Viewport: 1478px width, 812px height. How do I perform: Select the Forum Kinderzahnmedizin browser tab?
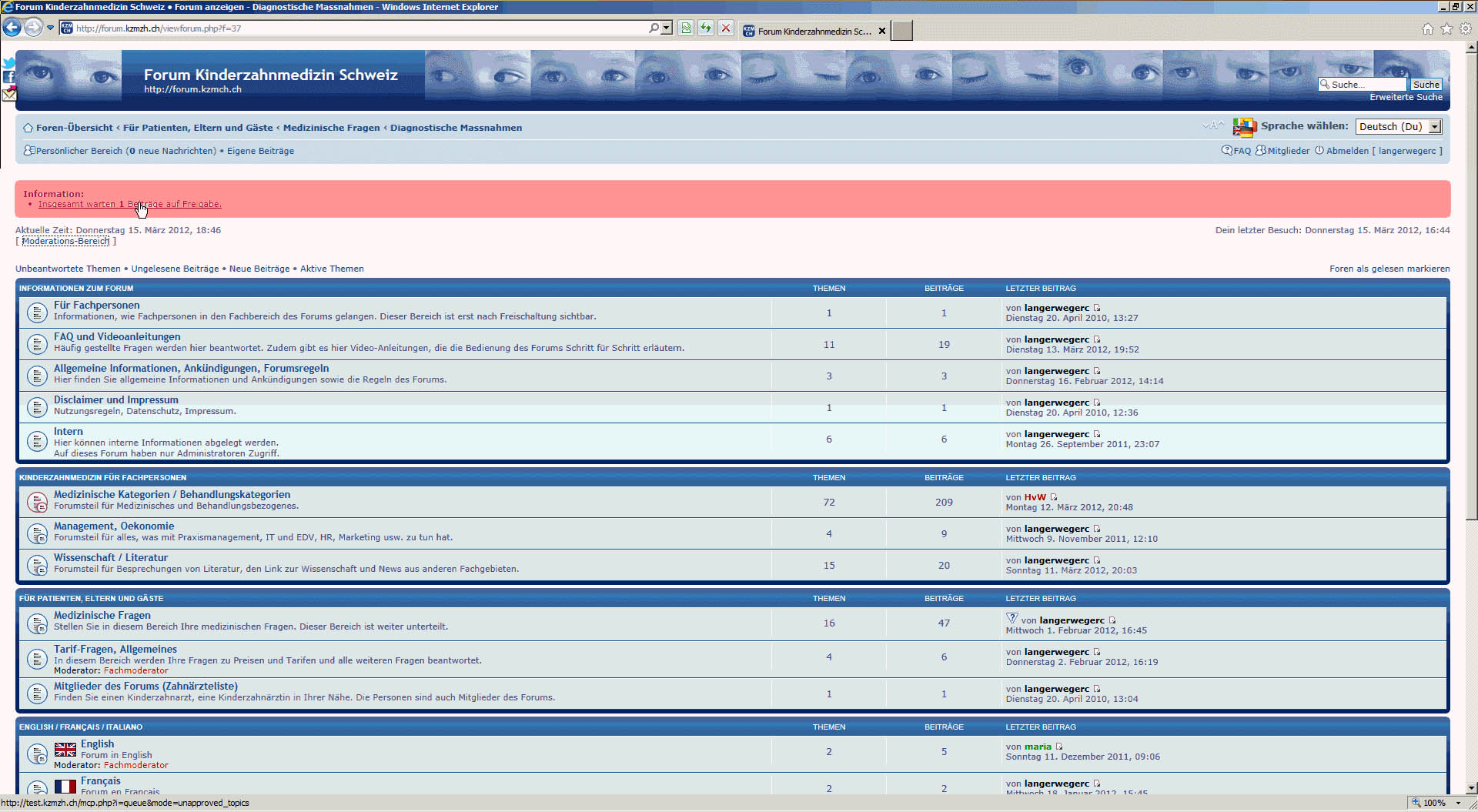point(811,32)
